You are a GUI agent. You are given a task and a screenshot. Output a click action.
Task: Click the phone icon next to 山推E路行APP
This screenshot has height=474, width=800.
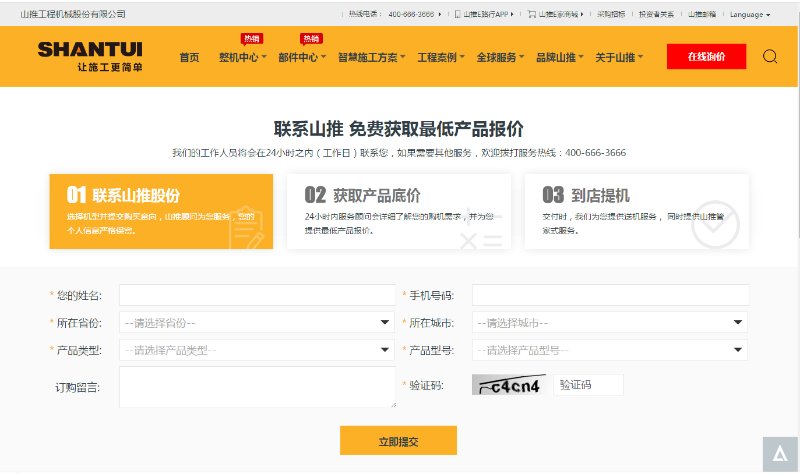(x=458, y=14)
